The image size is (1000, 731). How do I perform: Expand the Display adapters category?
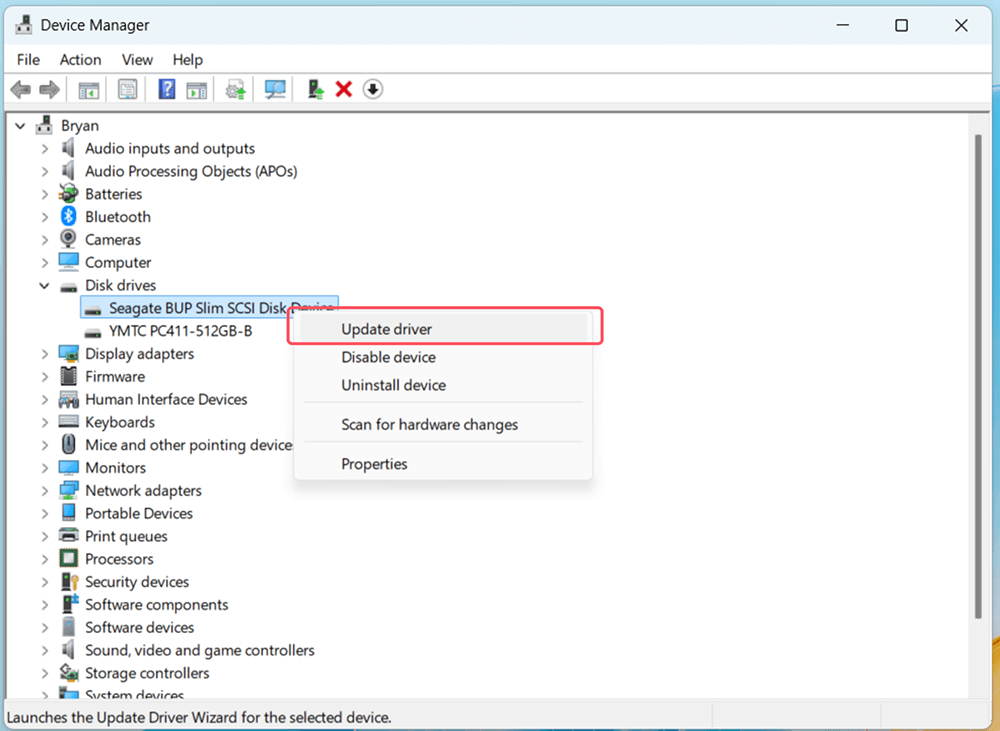click(x=44, y=353)
